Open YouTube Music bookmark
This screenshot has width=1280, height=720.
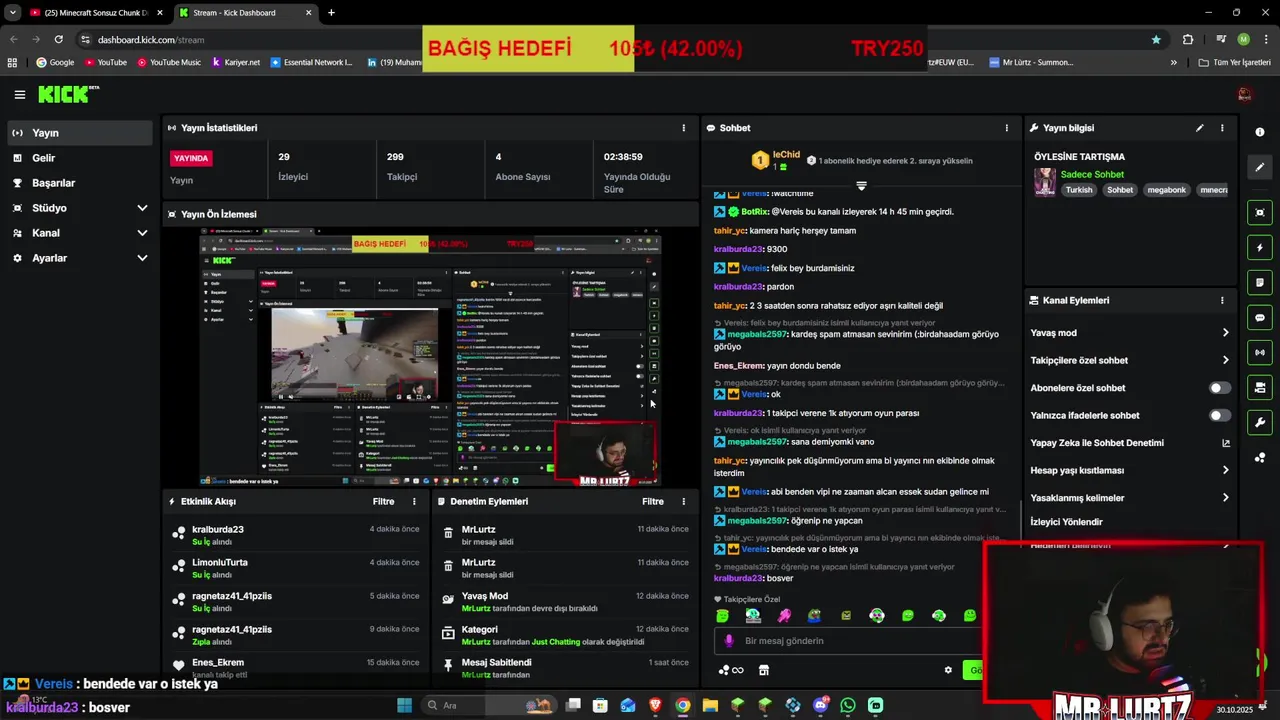[167, 62]
